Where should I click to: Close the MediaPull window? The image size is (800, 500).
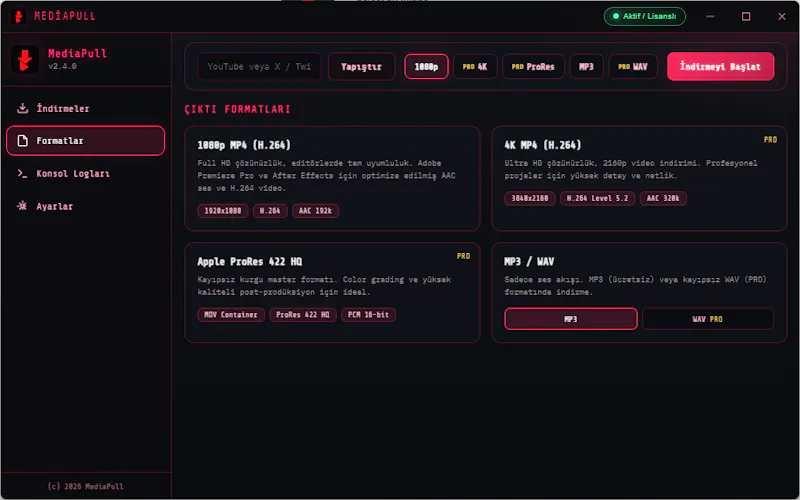[782, 16]
